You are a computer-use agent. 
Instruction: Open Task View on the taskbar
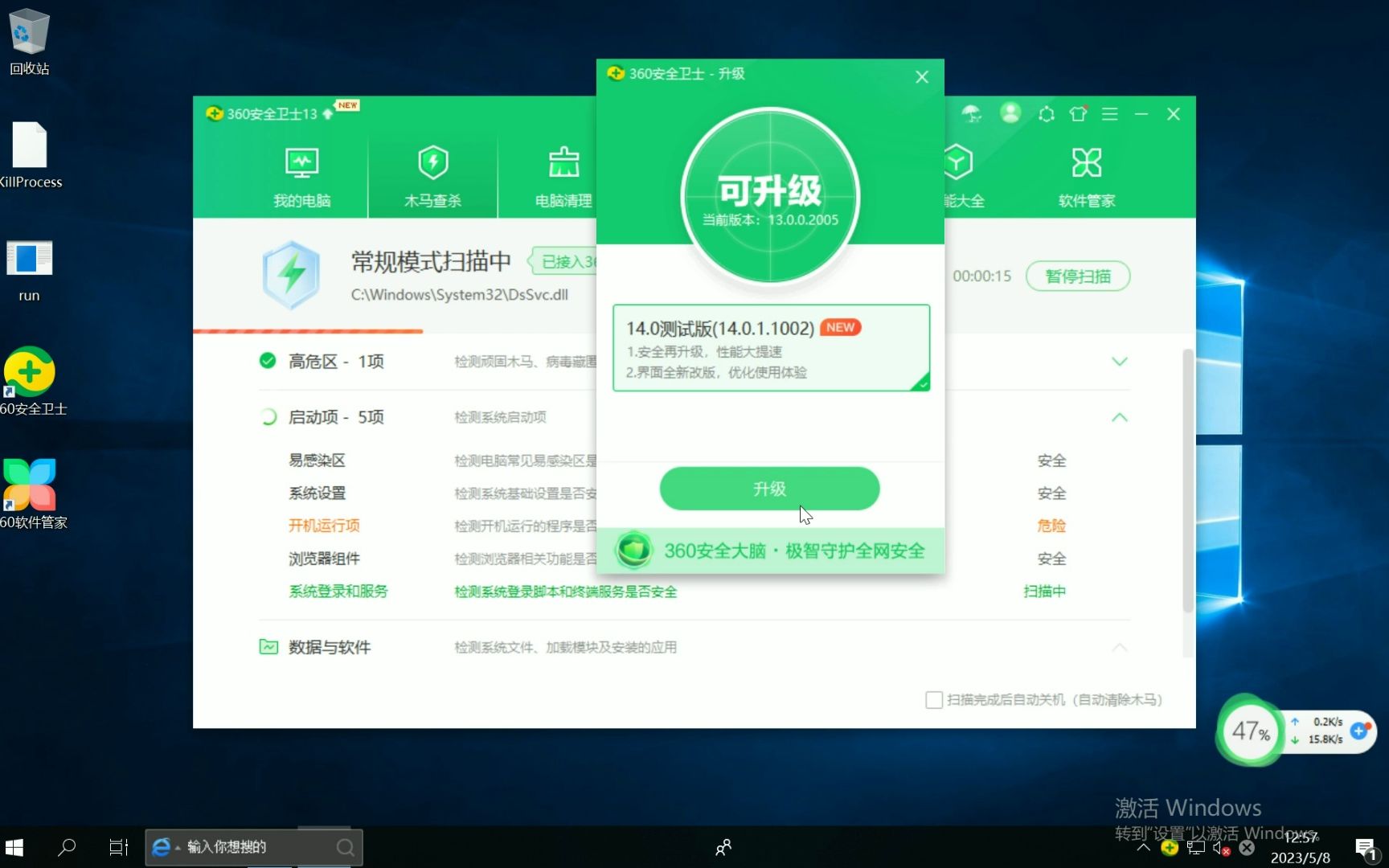point(119,847)
